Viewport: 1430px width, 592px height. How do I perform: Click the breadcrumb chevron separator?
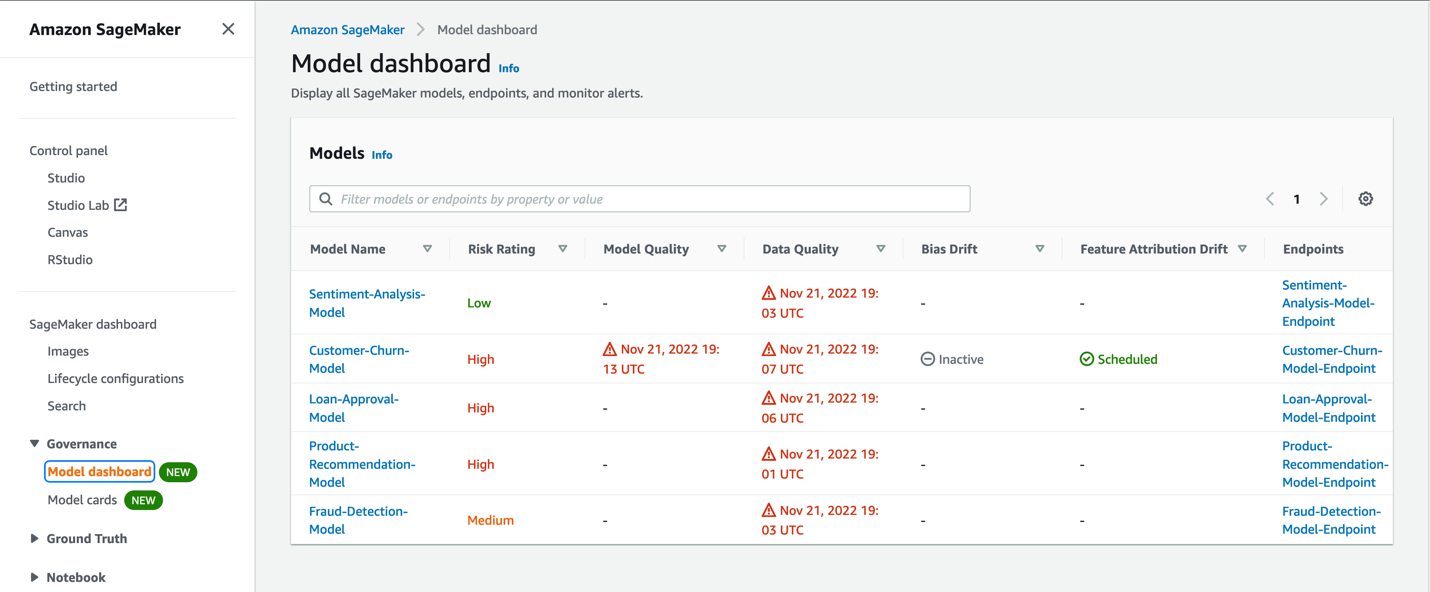click(421, 30)
